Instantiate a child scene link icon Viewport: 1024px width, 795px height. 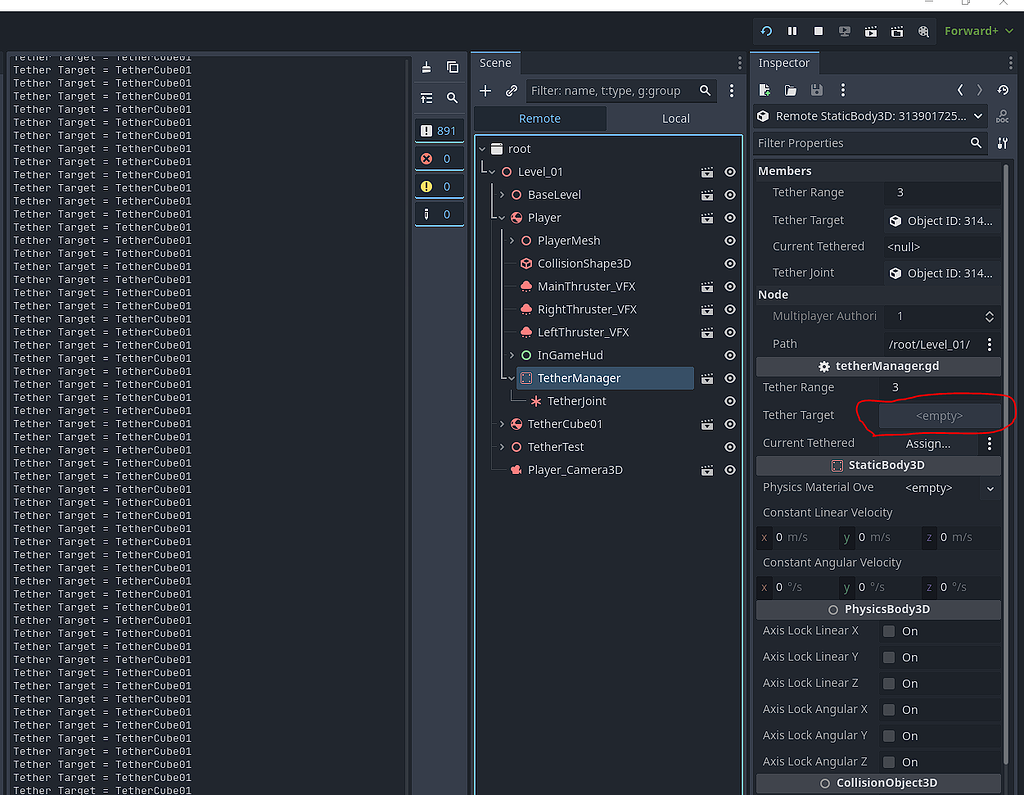pos(511,91)
